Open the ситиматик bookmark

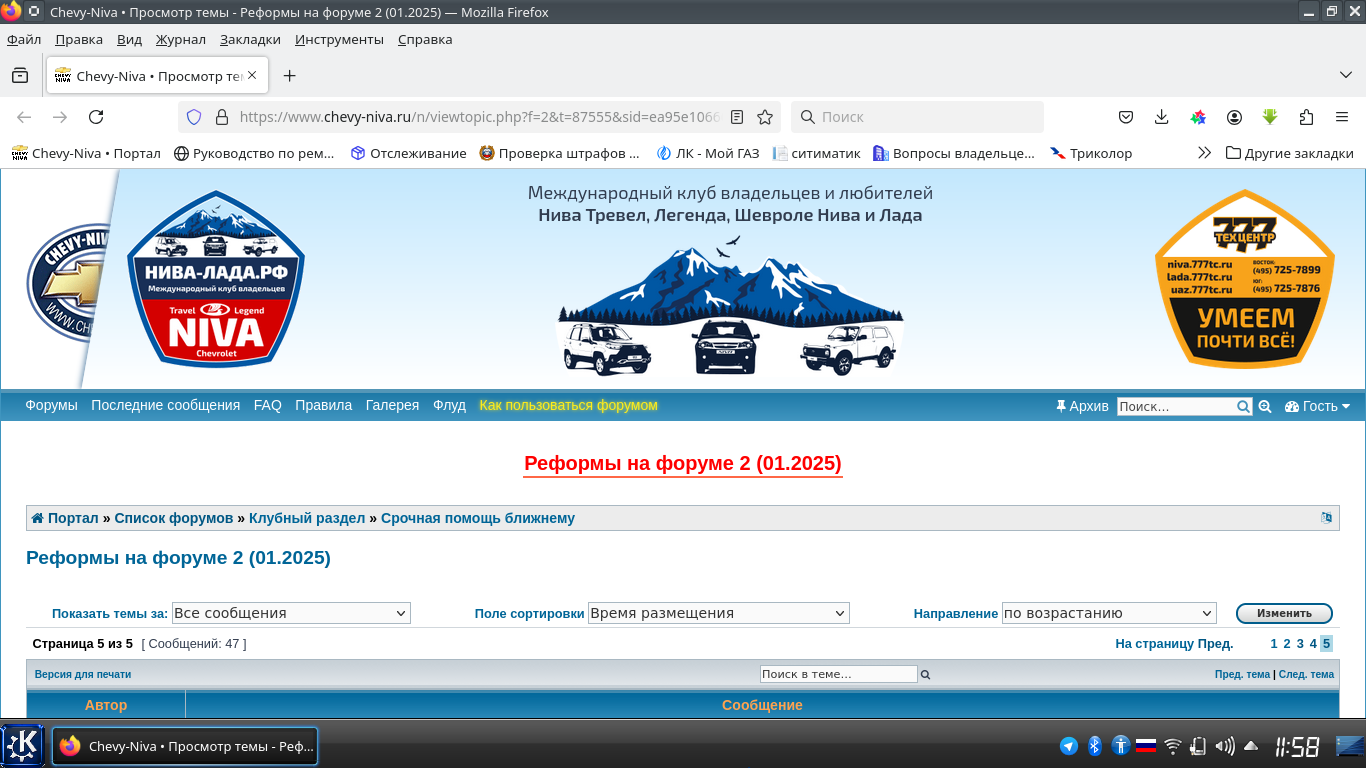(x=815, y=153)
